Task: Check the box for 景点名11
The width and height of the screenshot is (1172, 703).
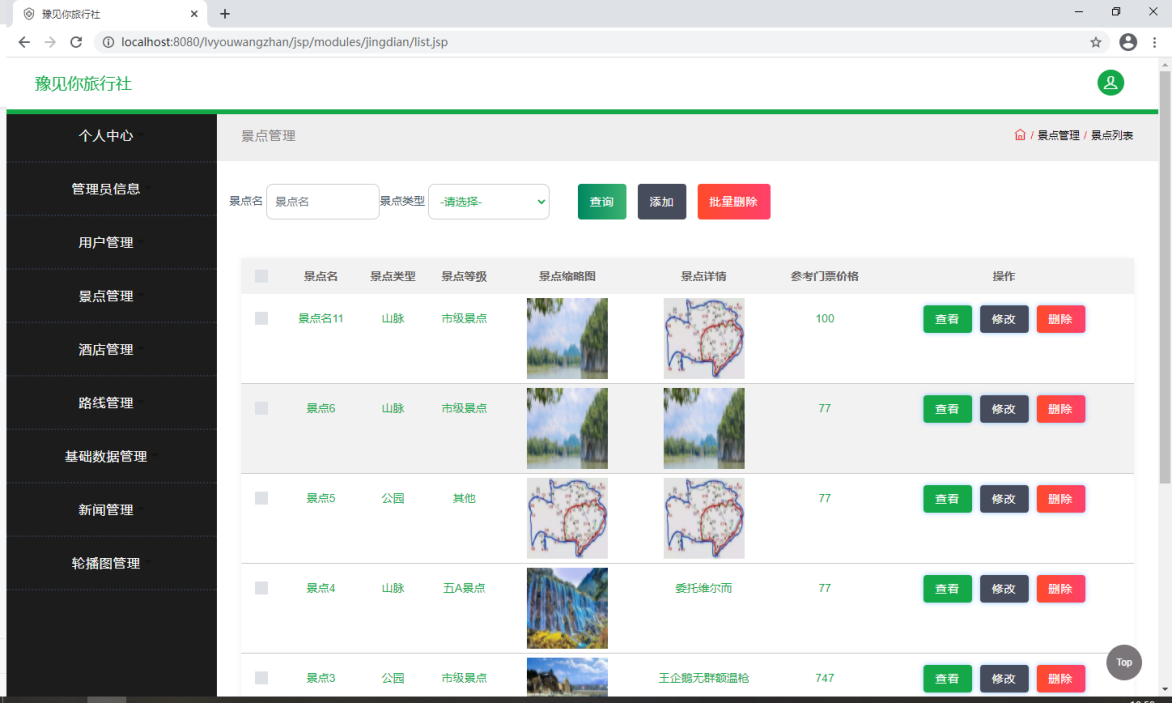Action: 261,318
